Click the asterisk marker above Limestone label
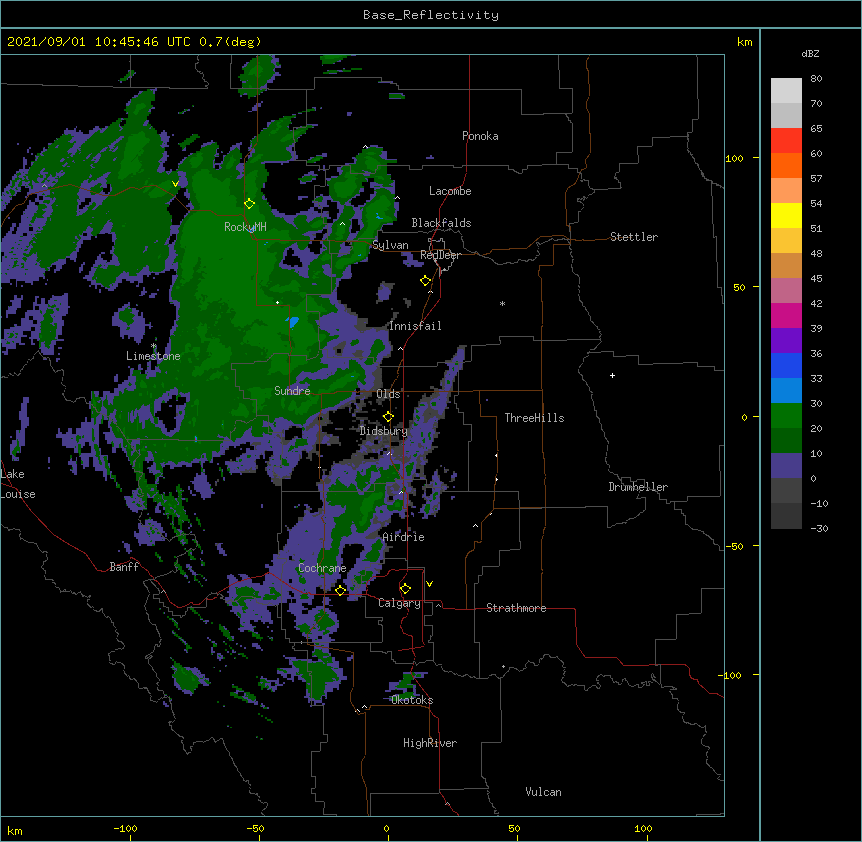This screenshot has height=842, width=862. [154, 346]
